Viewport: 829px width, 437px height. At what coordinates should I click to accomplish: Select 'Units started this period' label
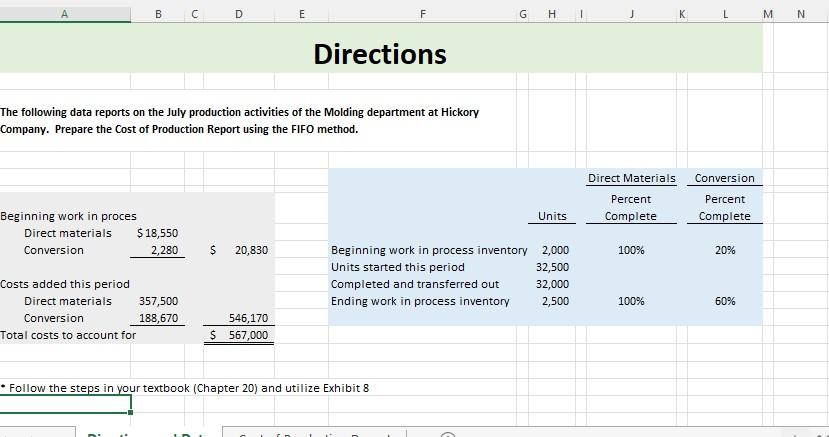398,267
